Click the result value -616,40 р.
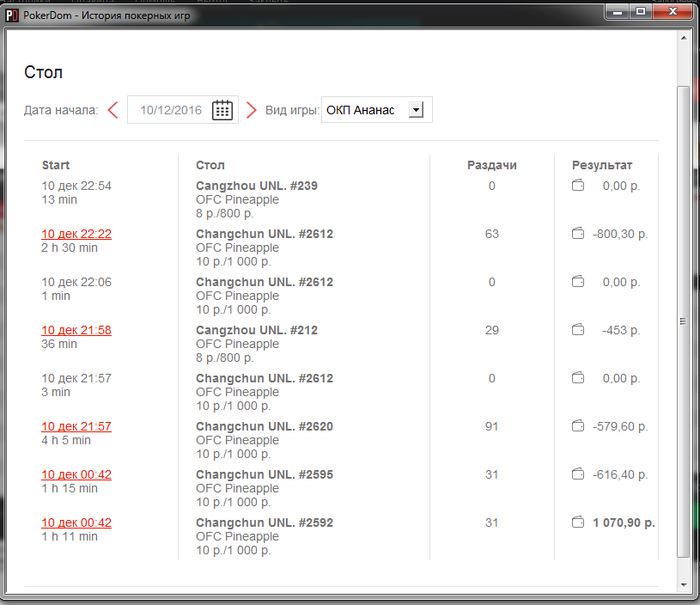The image size is (700, 605). pos(620,475)
